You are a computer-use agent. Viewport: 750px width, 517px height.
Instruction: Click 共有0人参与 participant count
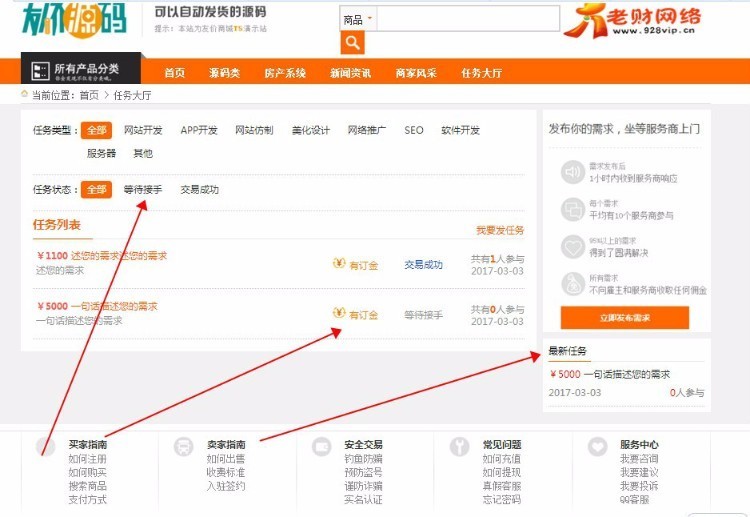(497, 309)
